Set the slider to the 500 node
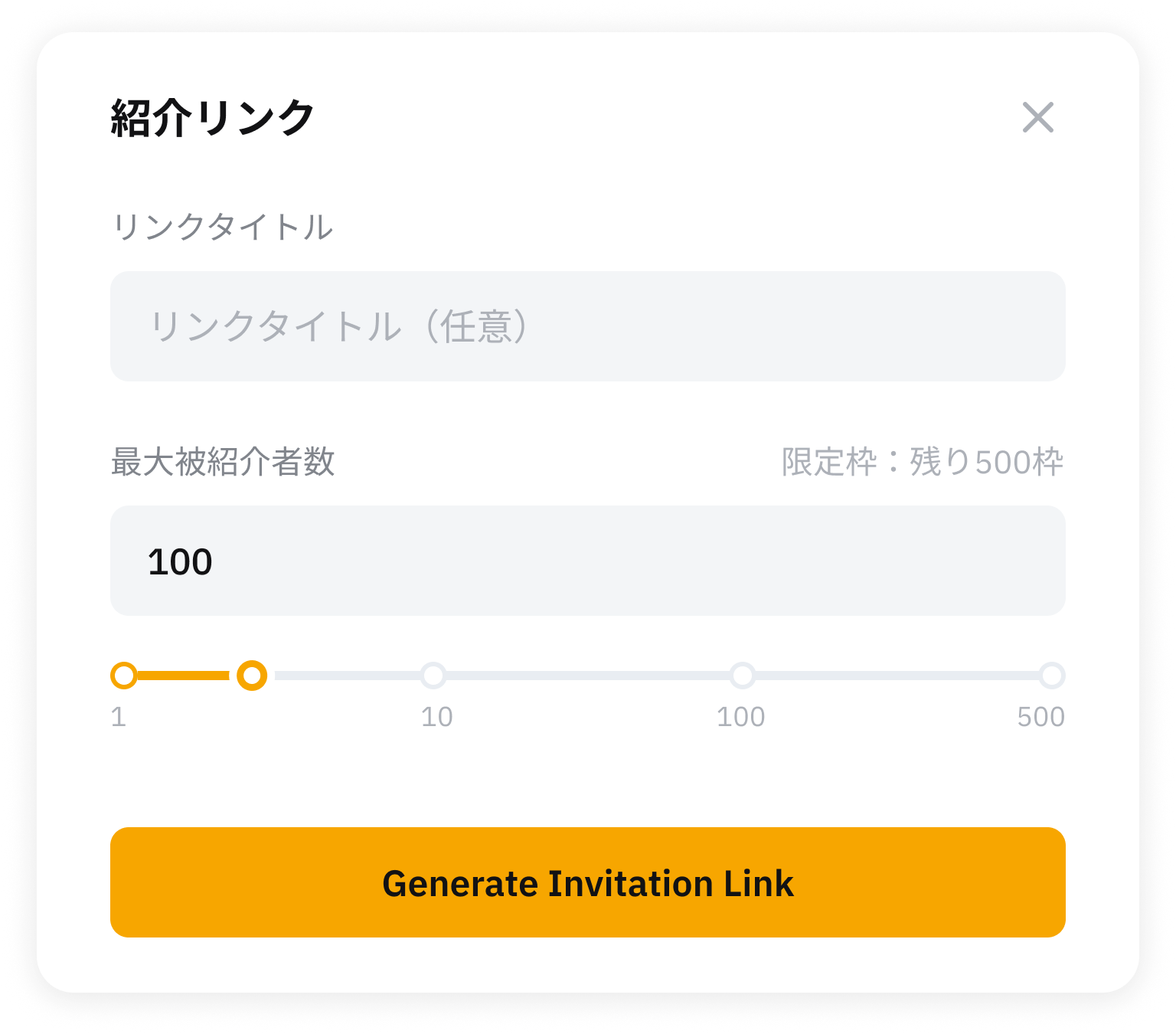1176x1034 pixels. 1052,676
